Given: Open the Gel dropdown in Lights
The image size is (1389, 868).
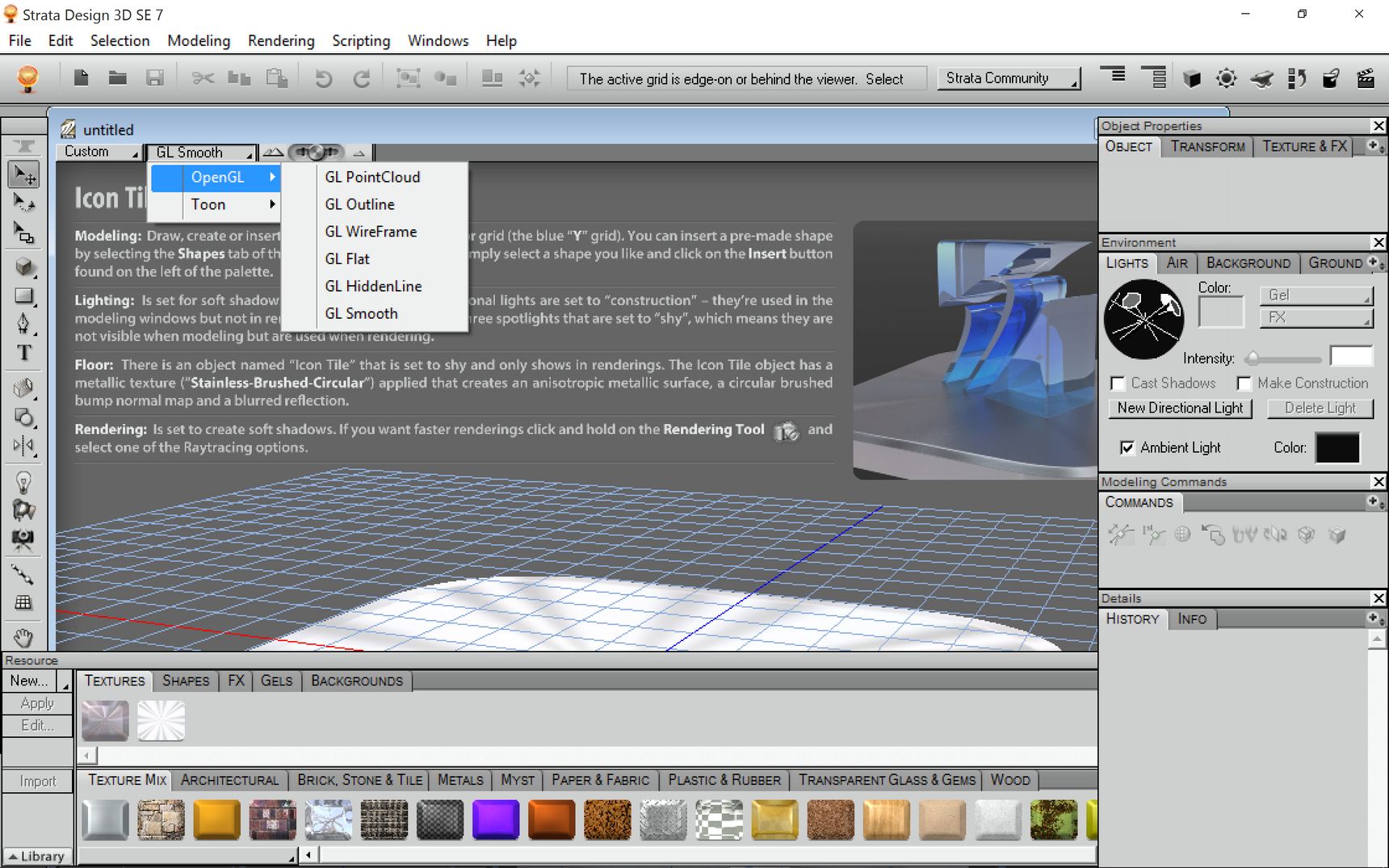Looking at the screenshot, I should coord(1316,296).
